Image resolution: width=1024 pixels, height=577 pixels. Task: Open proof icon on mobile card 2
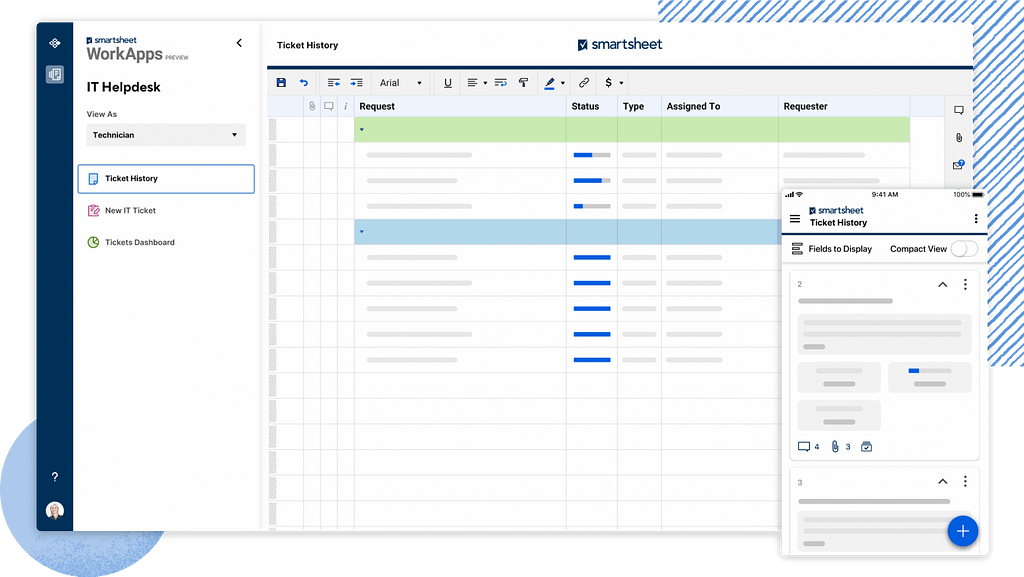(x=867, y=447)
